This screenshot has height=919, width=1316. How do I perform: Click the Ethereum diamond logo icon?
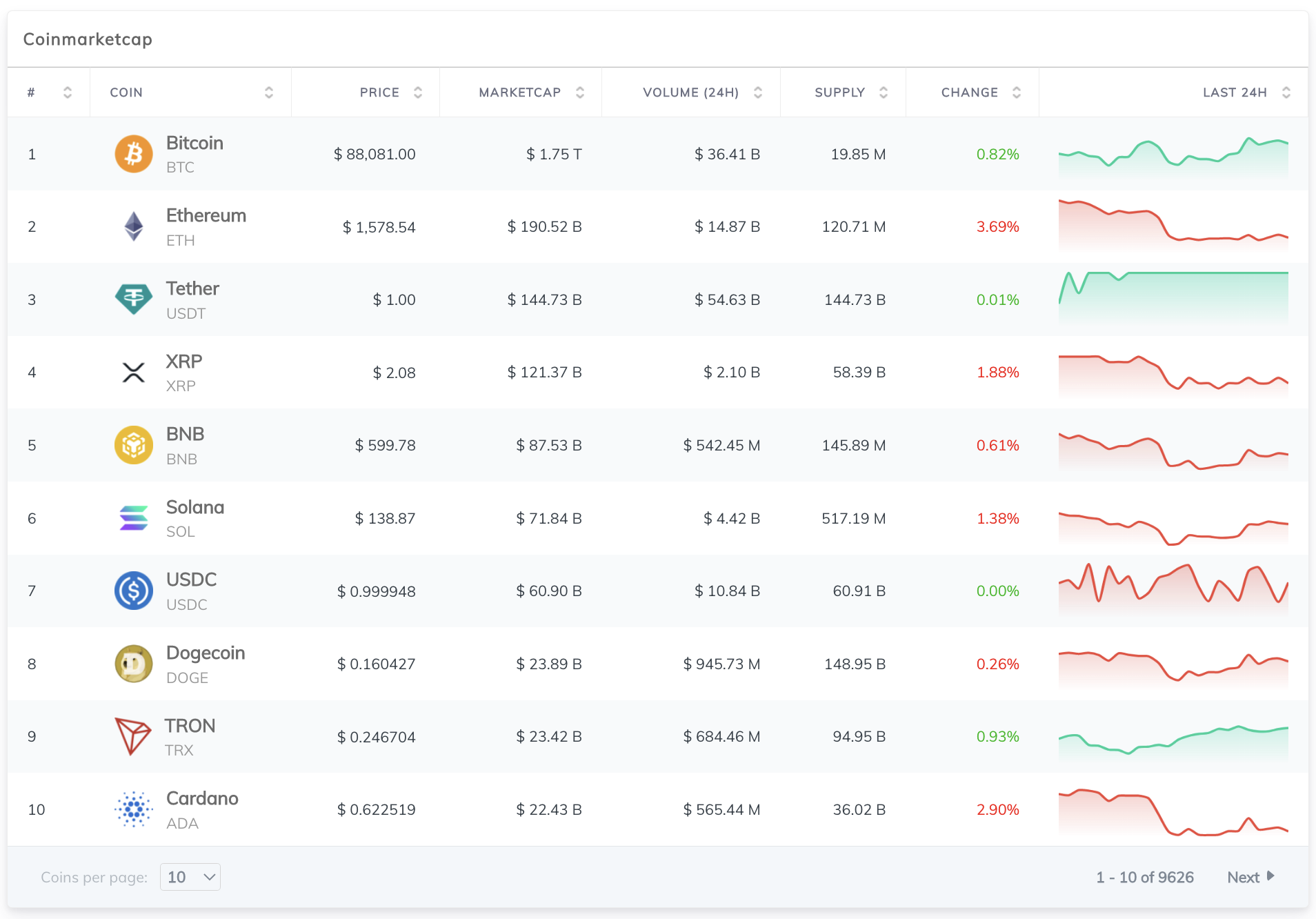[133, 226]
